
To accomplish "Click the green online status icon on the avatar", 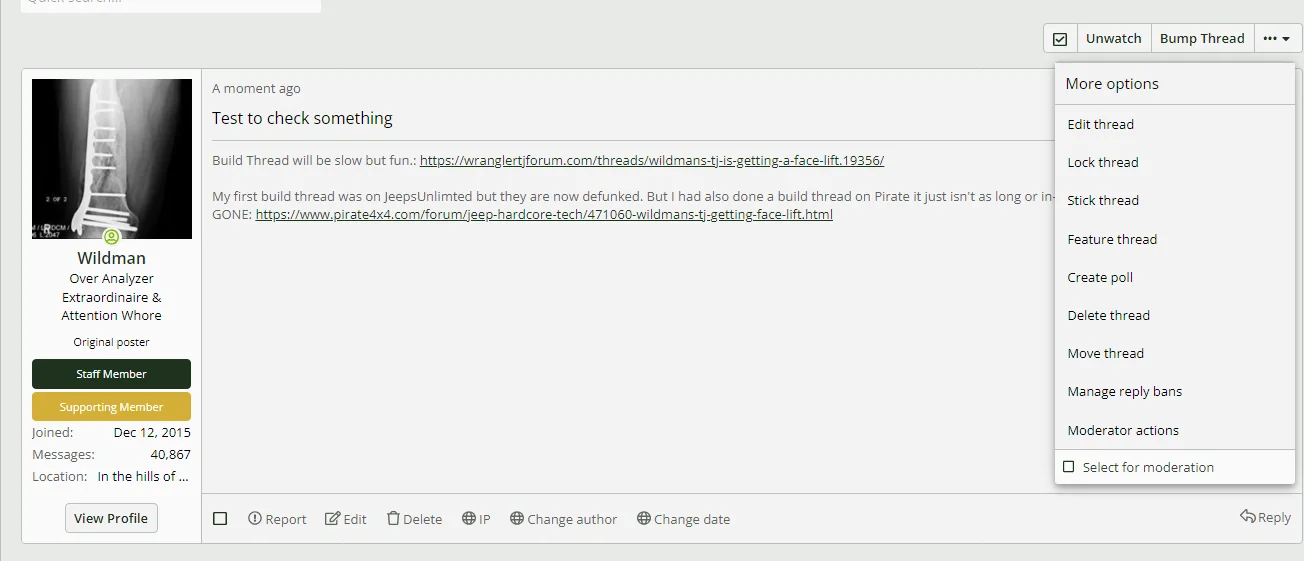I will pyautogui.click(x=112, y=237).
